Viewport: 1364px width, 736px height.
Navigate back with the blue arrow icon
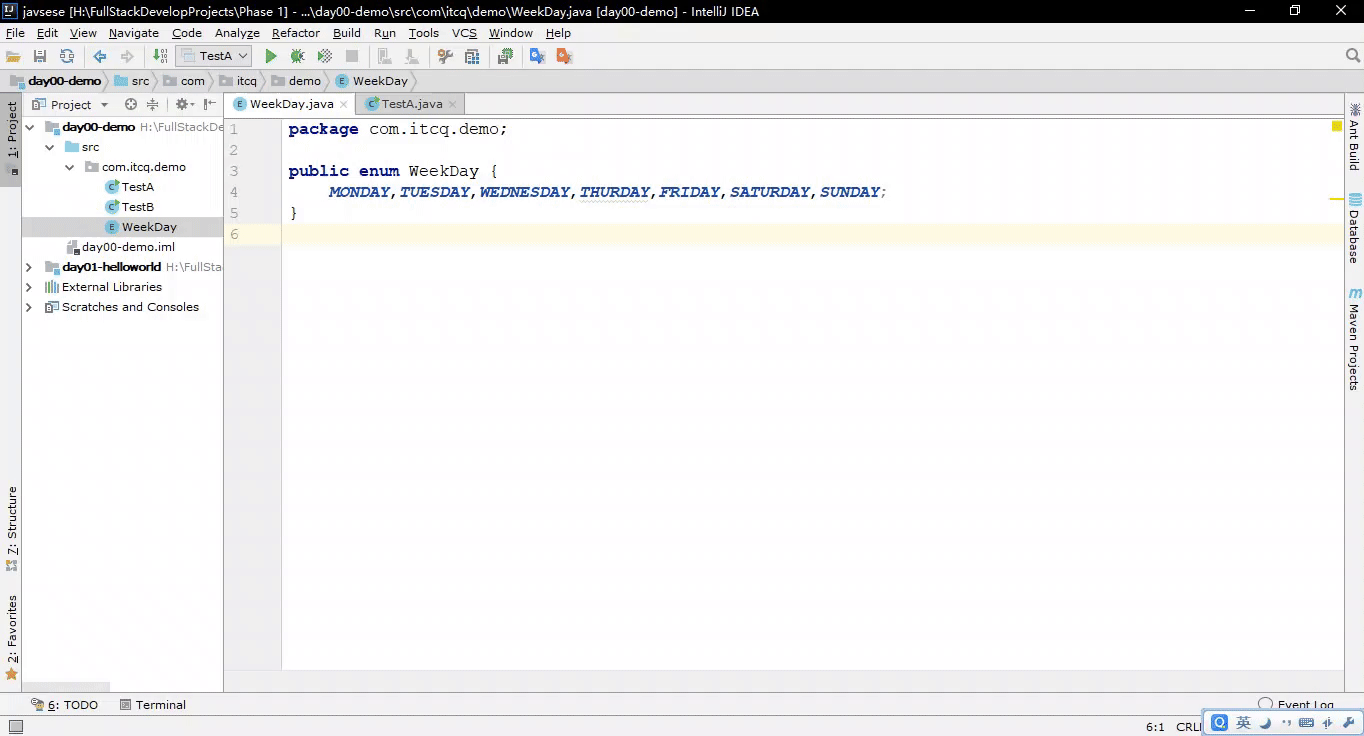[99, 56]
